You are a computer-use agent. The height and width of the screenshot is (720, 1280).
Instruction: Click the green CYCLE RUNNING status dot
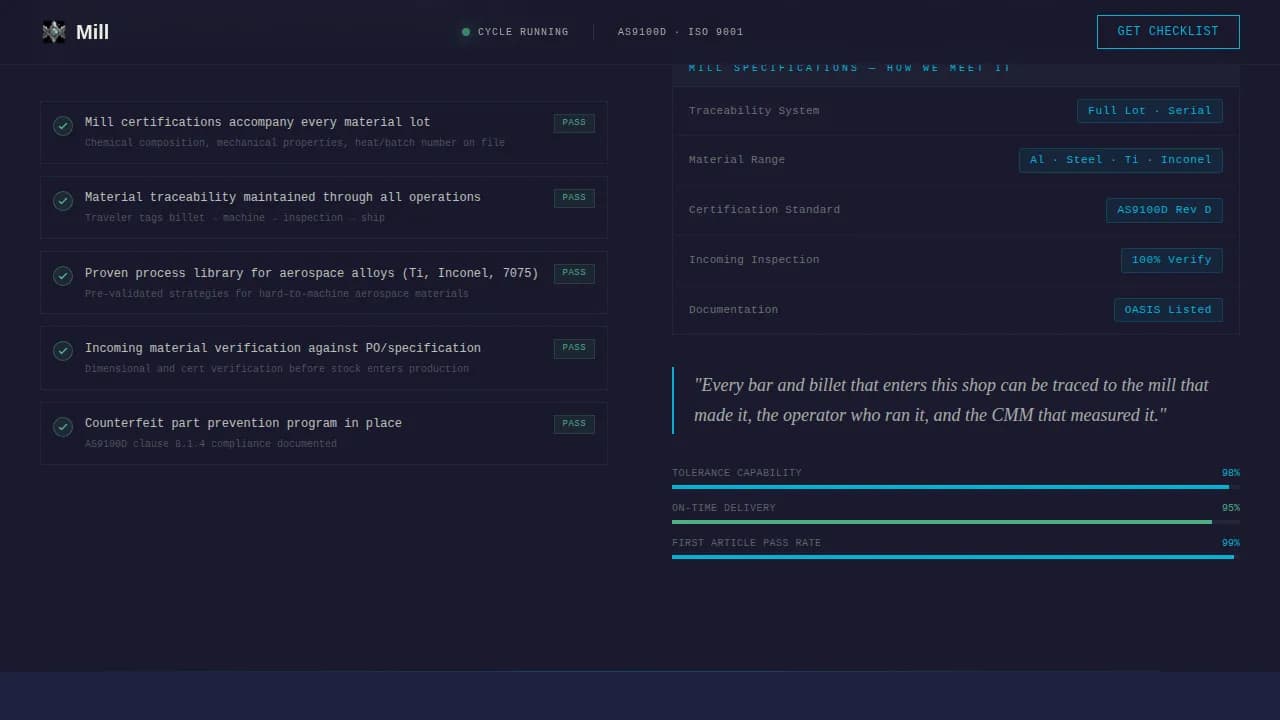click(x=466, y=31)
